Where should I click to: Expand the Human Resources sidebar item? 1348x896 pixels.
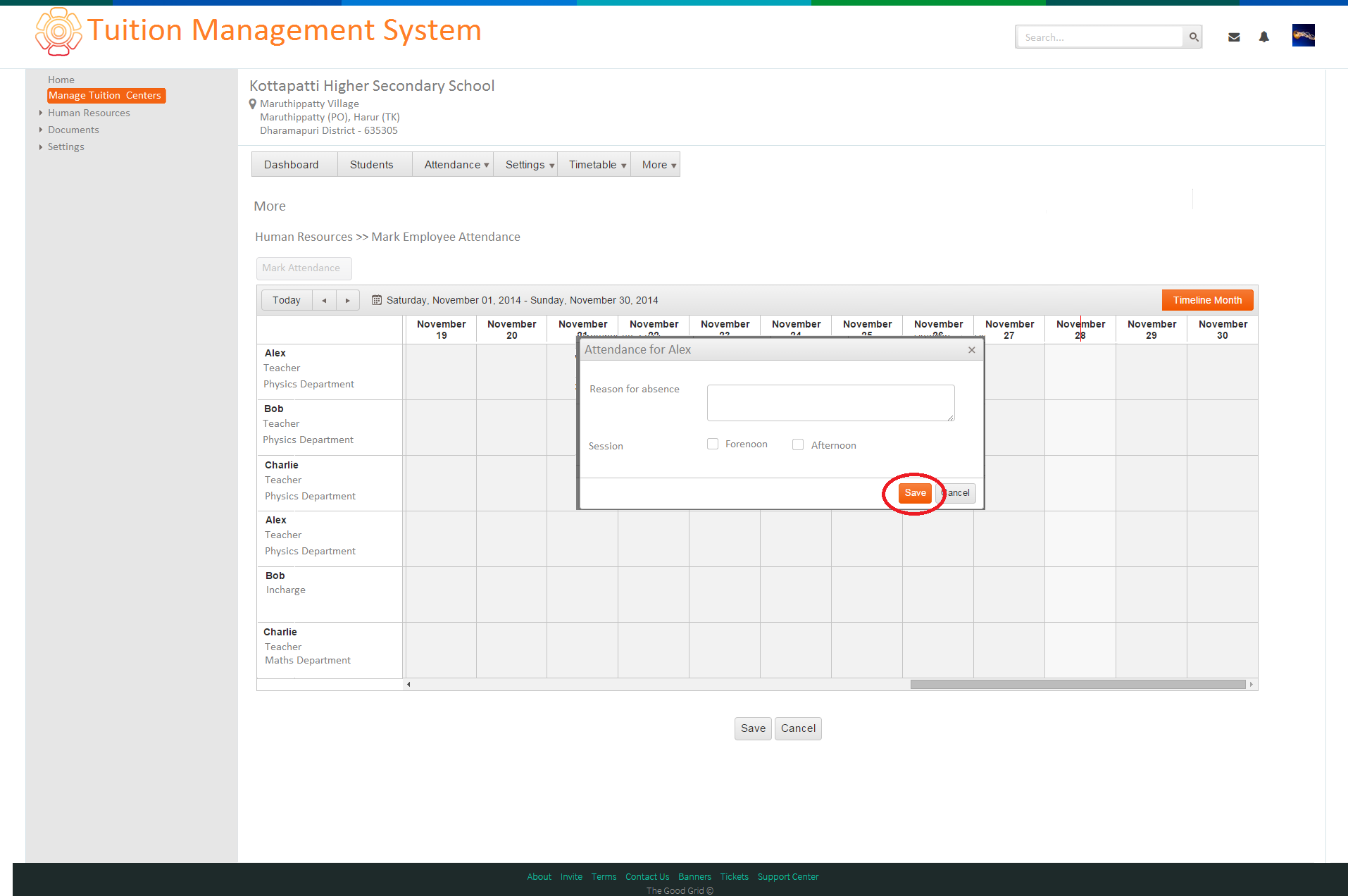[89, 113]
